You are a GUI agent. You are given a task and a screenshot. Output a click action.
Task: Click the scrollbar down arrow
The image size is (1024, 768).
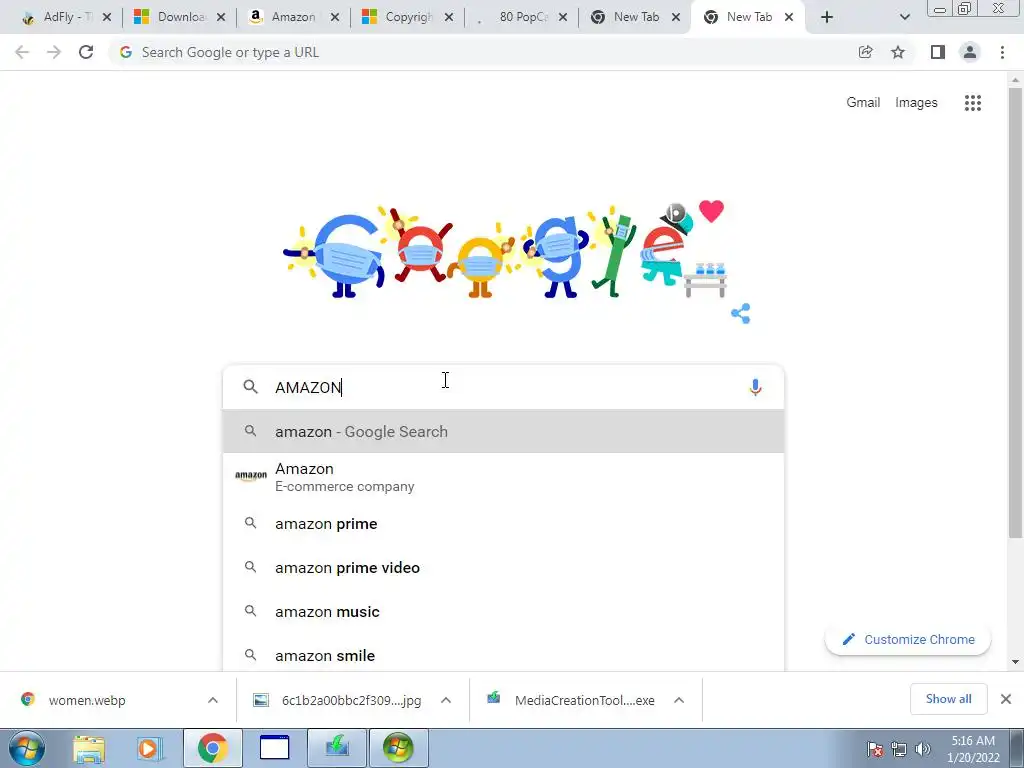(1015, 662)
